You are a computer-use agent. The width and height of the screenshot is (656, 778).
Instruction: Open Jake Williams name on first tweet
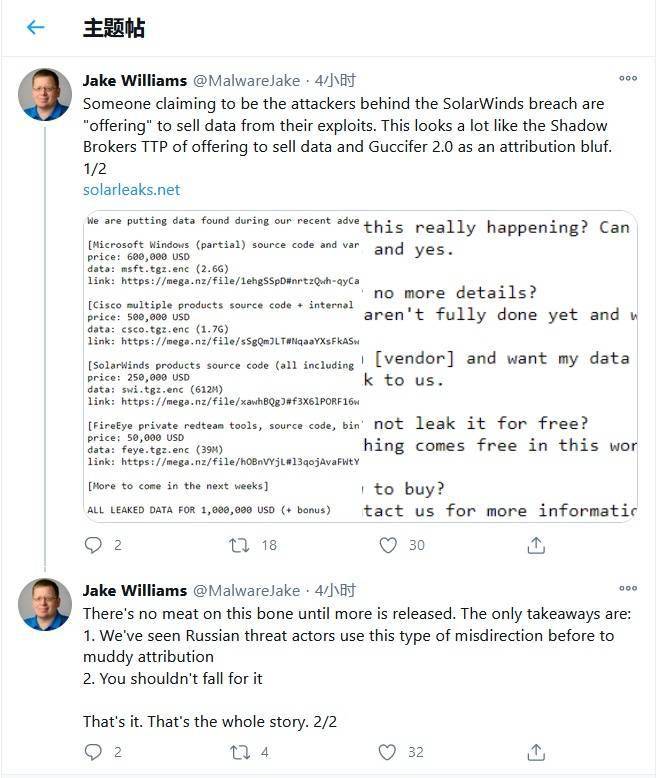pyautogui.click(x=135, y=80)
